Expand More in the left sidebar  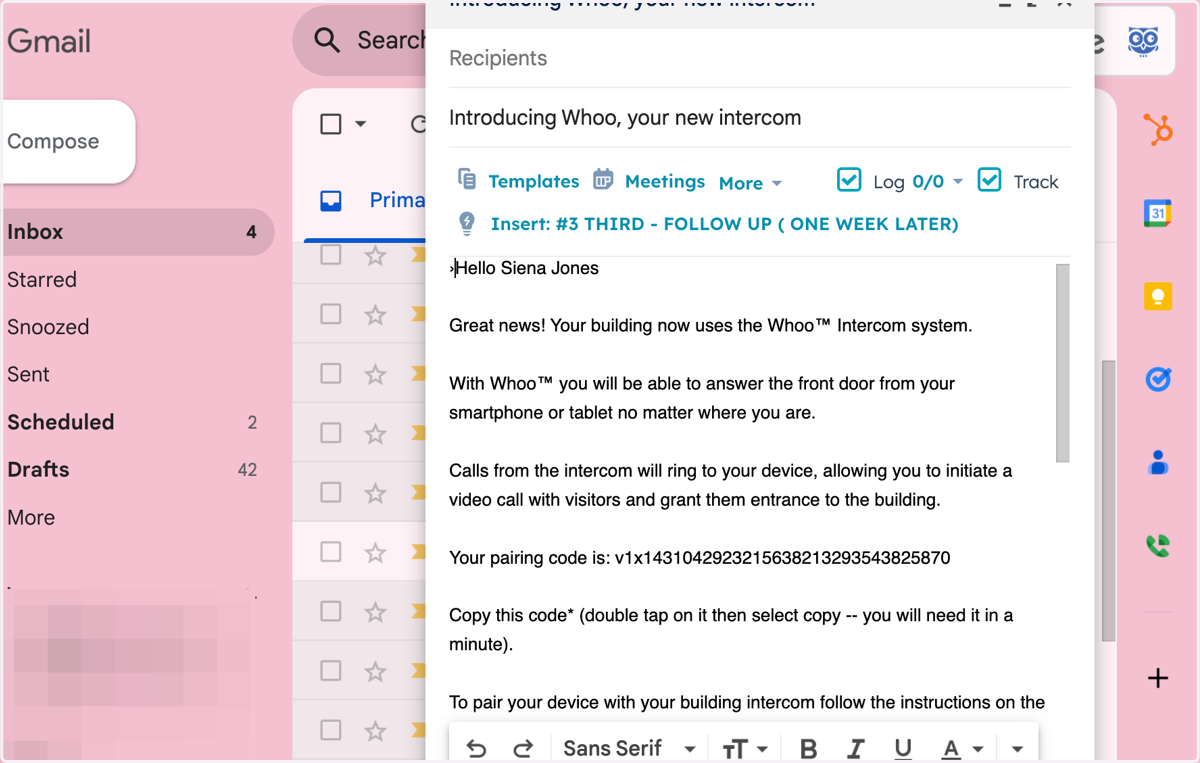(31, 518)
